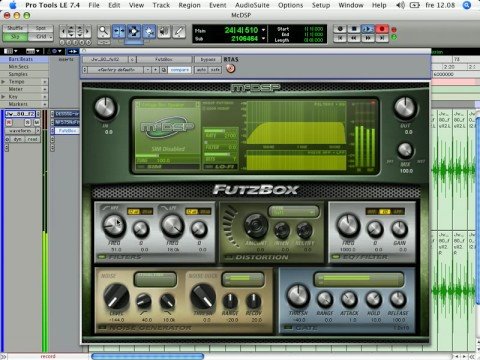Select the Pencil tool
480x360 pixels.
click(179, 32)
